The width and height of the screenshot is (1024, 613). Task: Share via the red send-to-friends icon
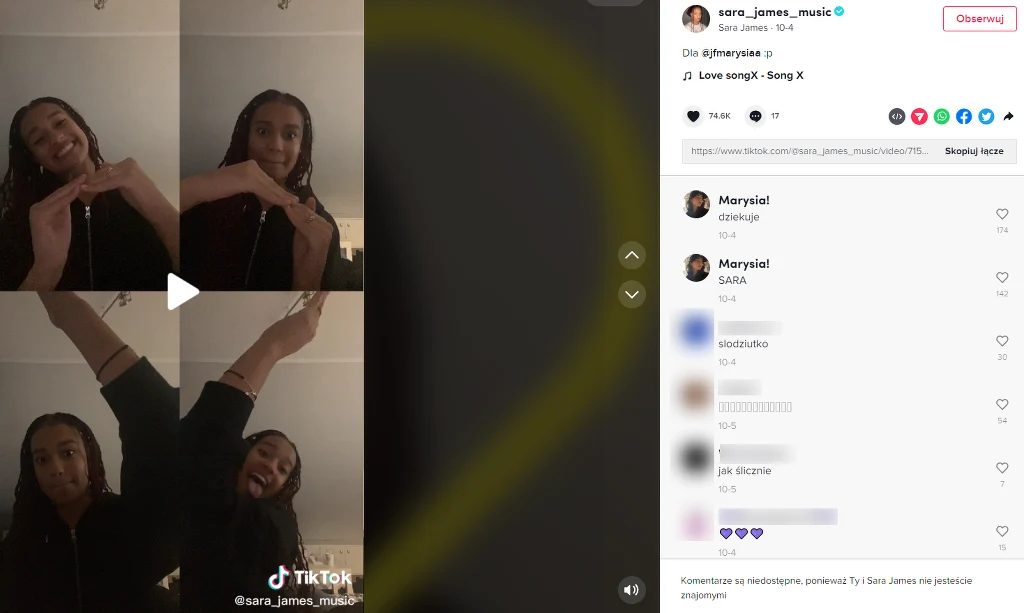pyautogui.click(x=919, y=116)
